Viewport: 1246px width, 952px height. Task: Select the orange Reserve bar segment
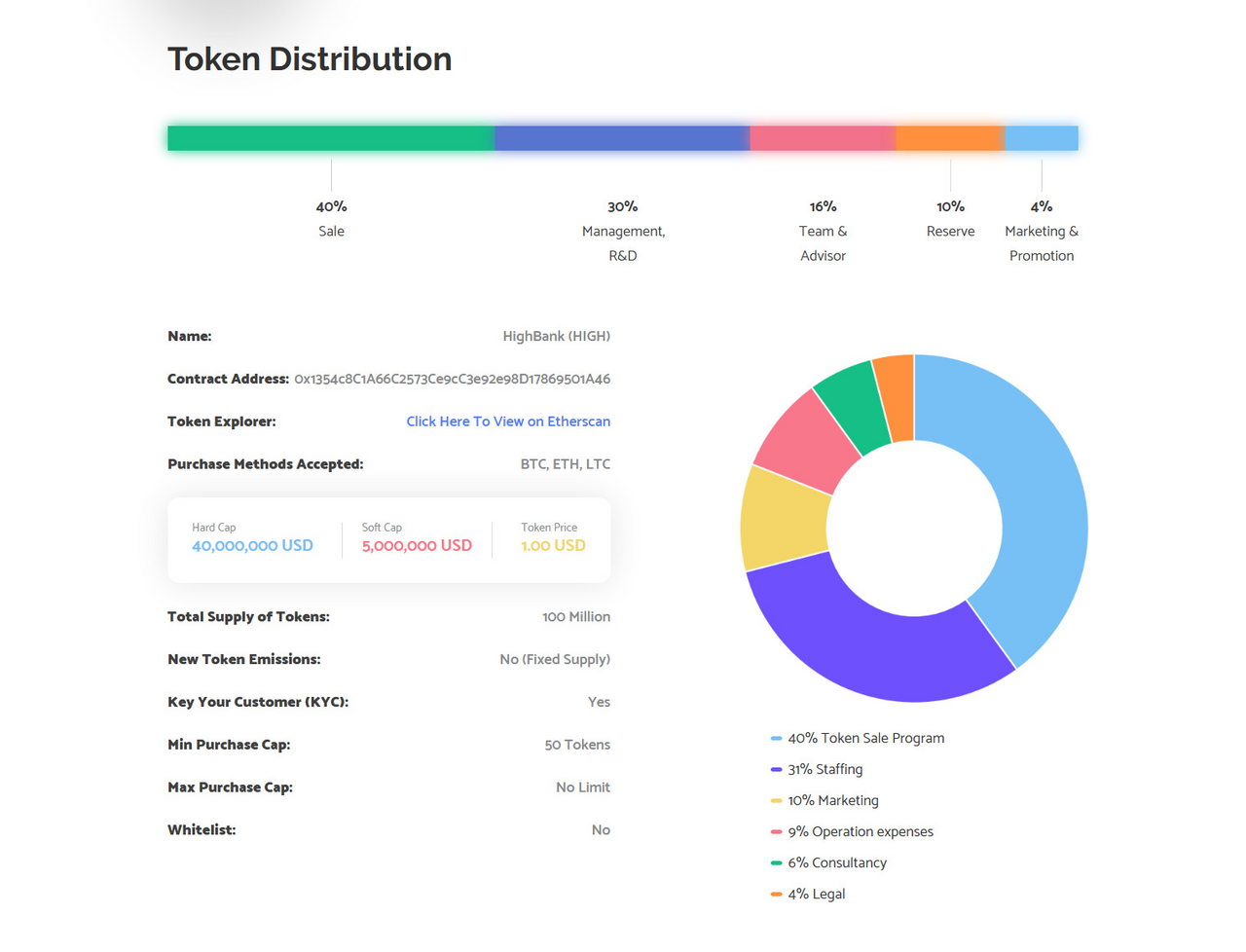coord(950,138)
